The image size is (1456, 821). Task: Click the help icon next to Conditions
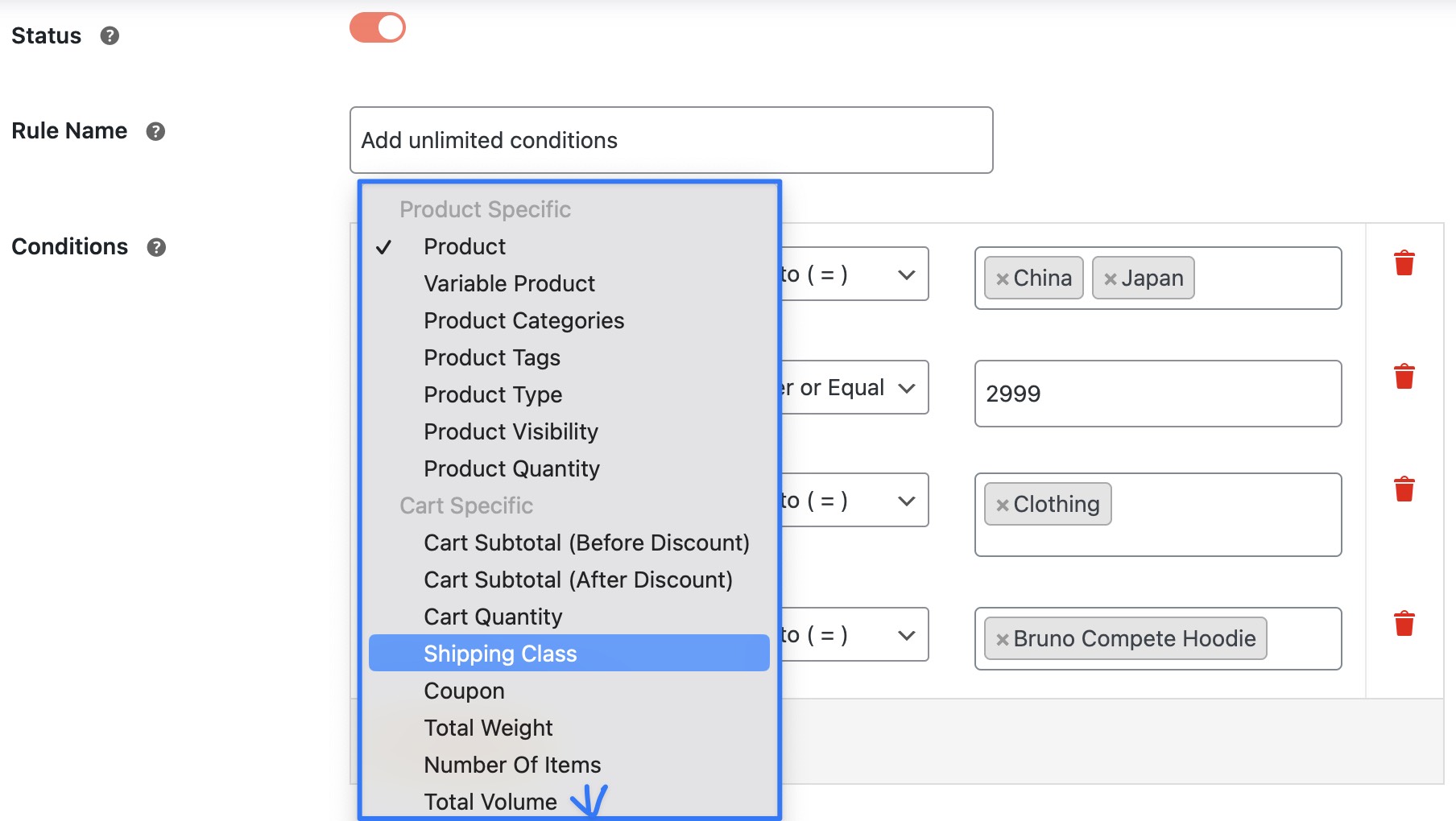pos(156,247)
